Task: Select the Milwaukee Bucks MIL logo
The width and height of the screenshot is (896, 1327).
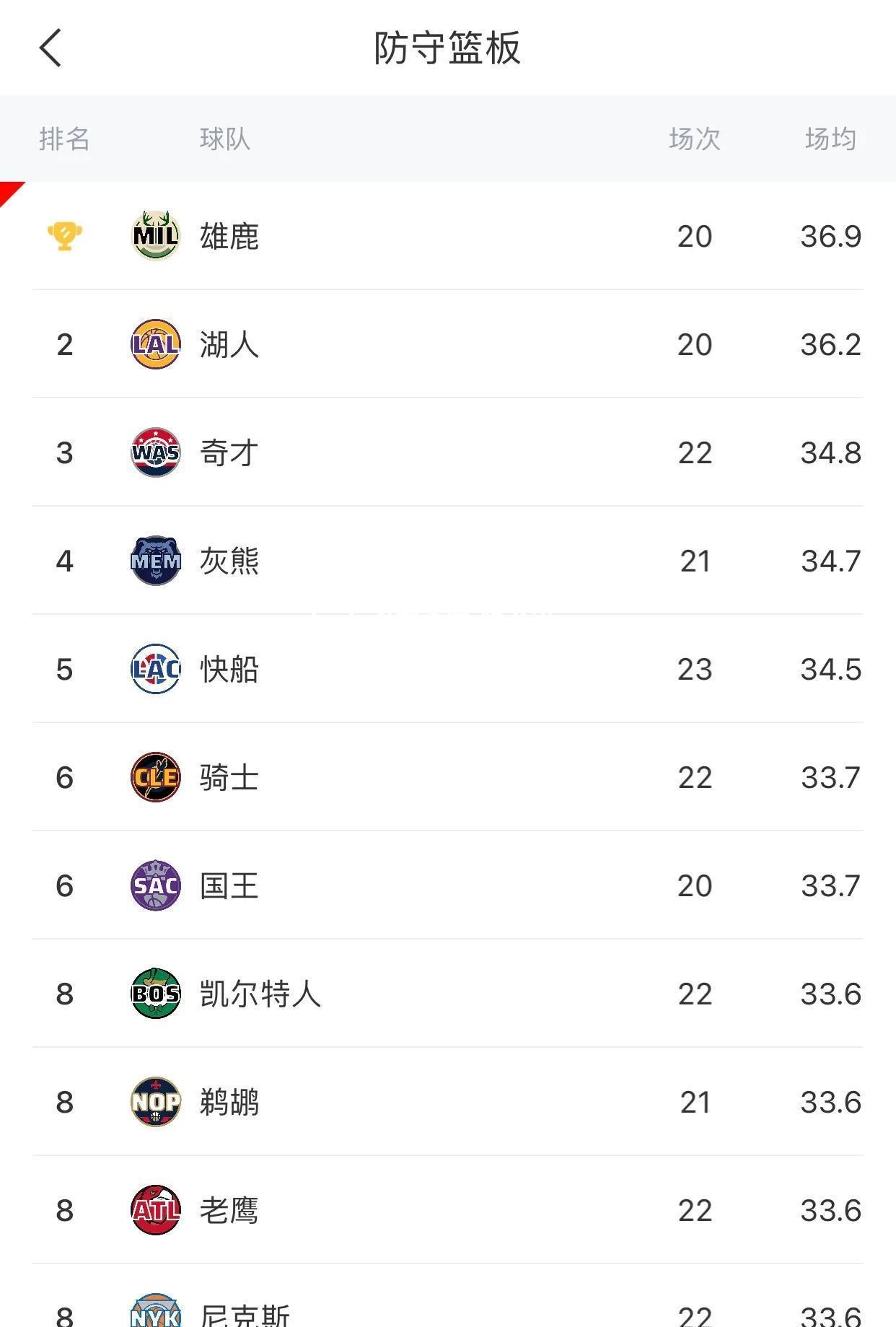Action: tap(156, 236)
